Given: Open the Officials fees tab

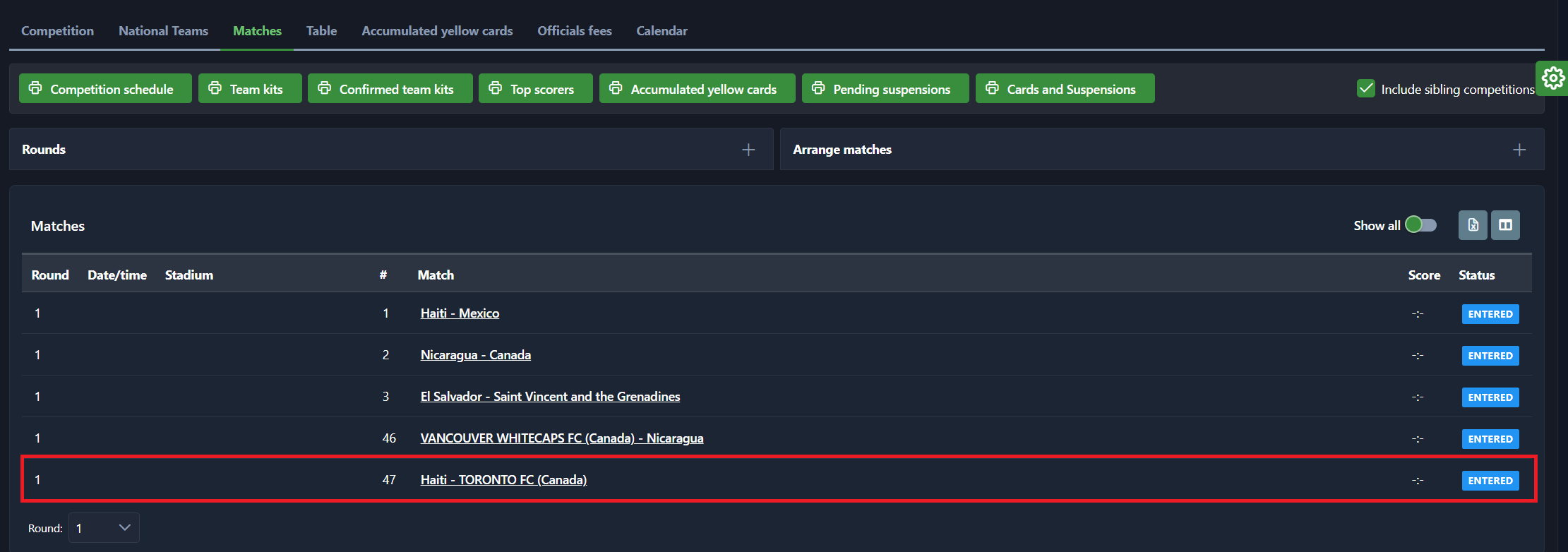Looking at the screenshot, I should point(574,31).
